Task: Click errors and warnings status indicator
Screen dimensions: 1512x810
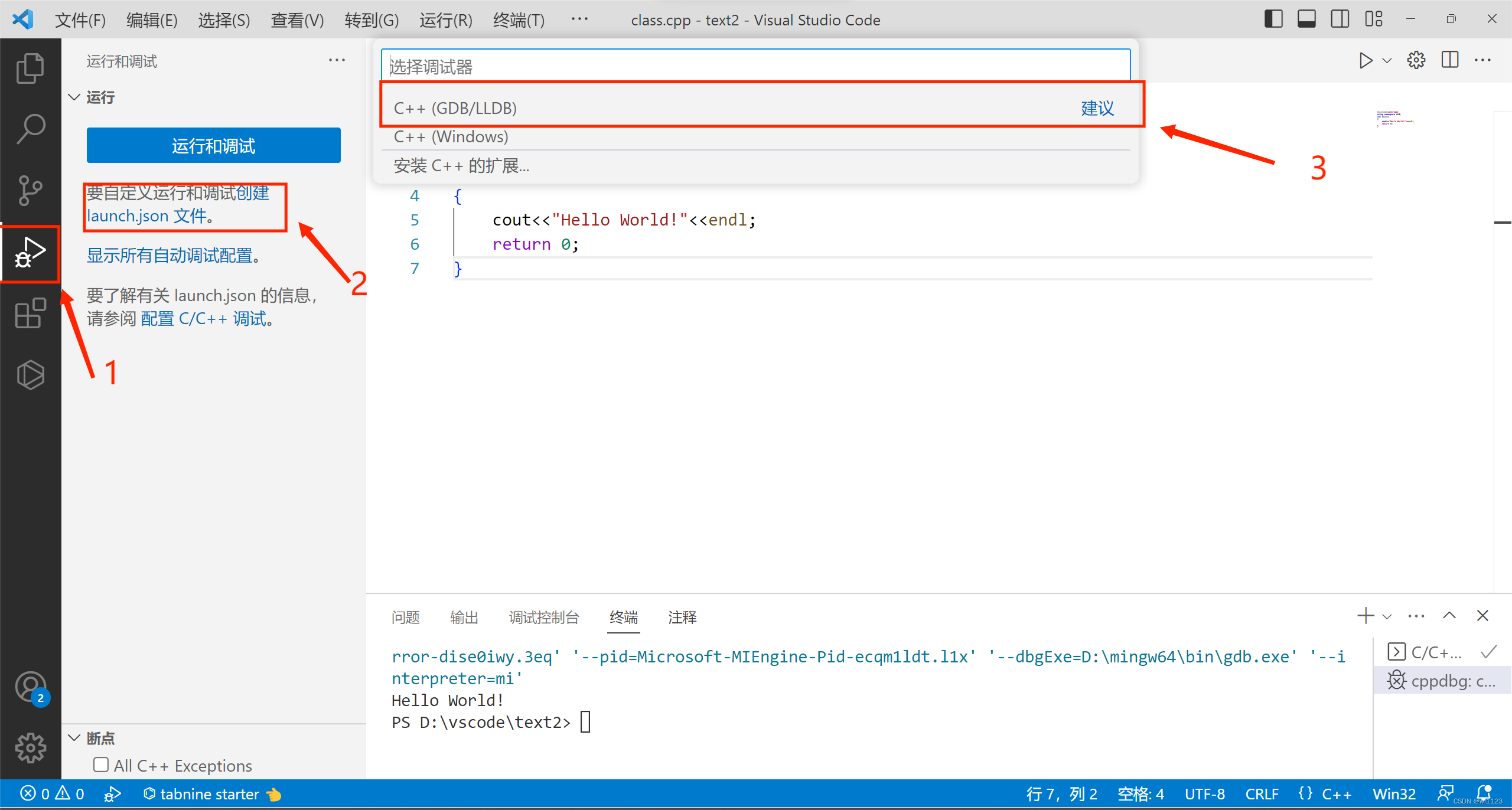Action: [52, 794]
